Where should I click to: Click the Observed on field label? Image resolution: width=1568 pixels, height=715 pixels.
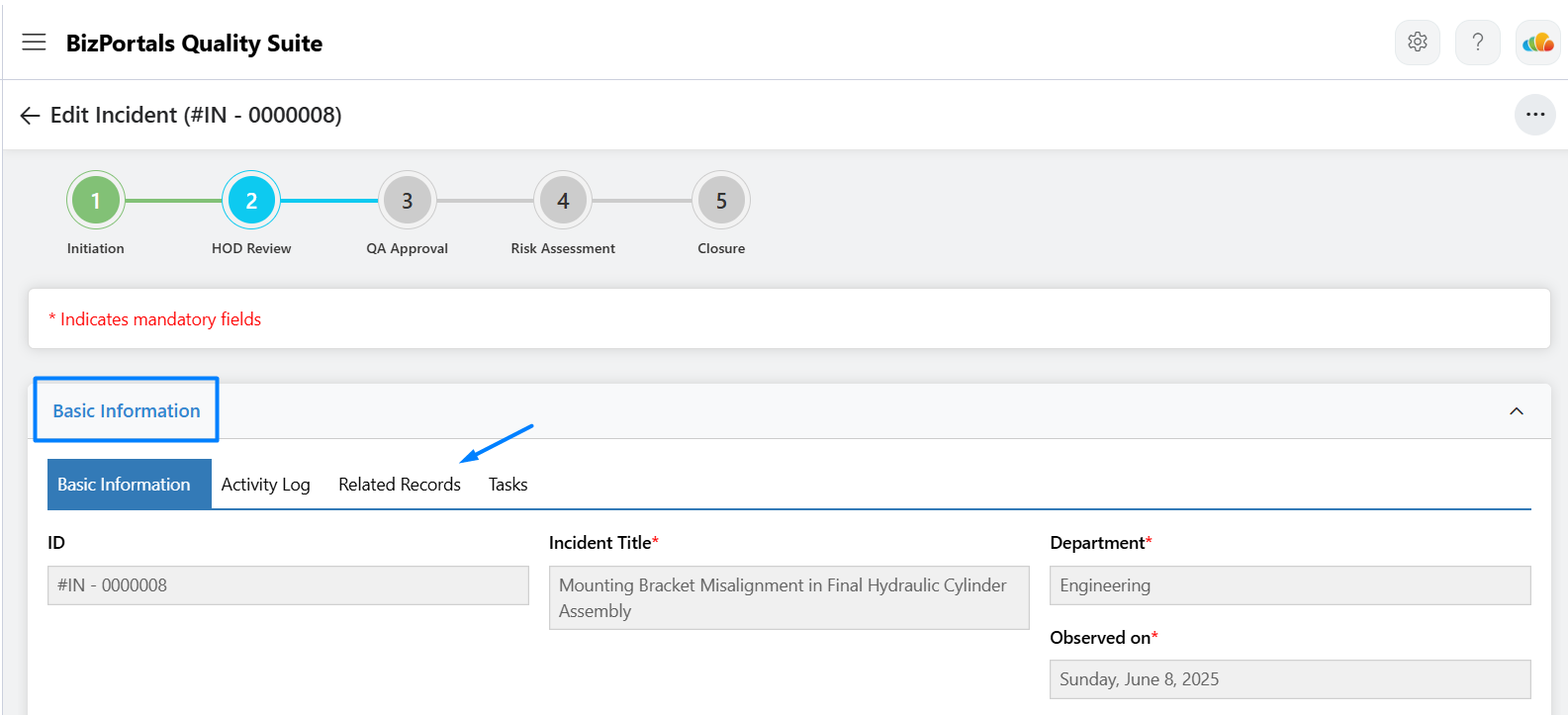(1104, 638)
